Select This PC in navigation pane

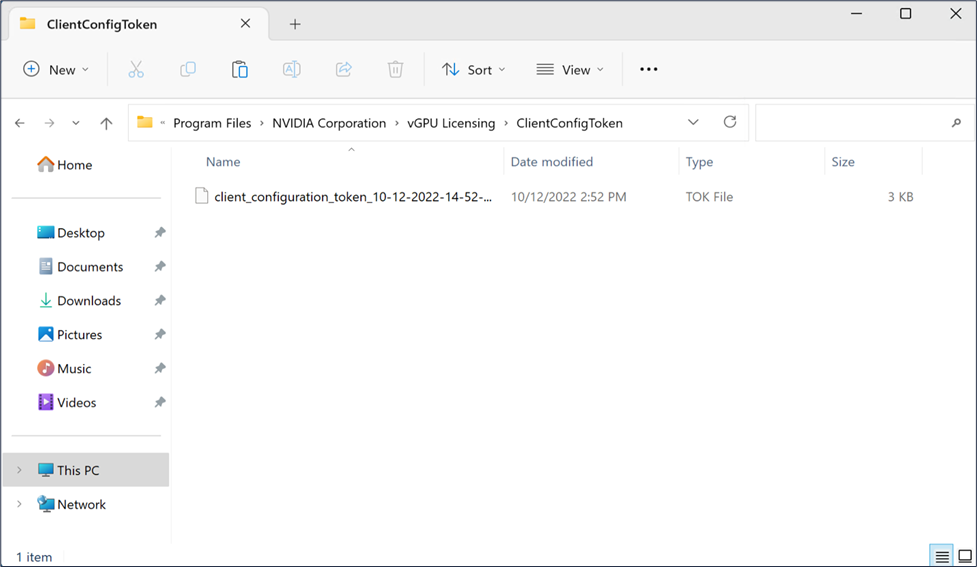click(86, 470)
